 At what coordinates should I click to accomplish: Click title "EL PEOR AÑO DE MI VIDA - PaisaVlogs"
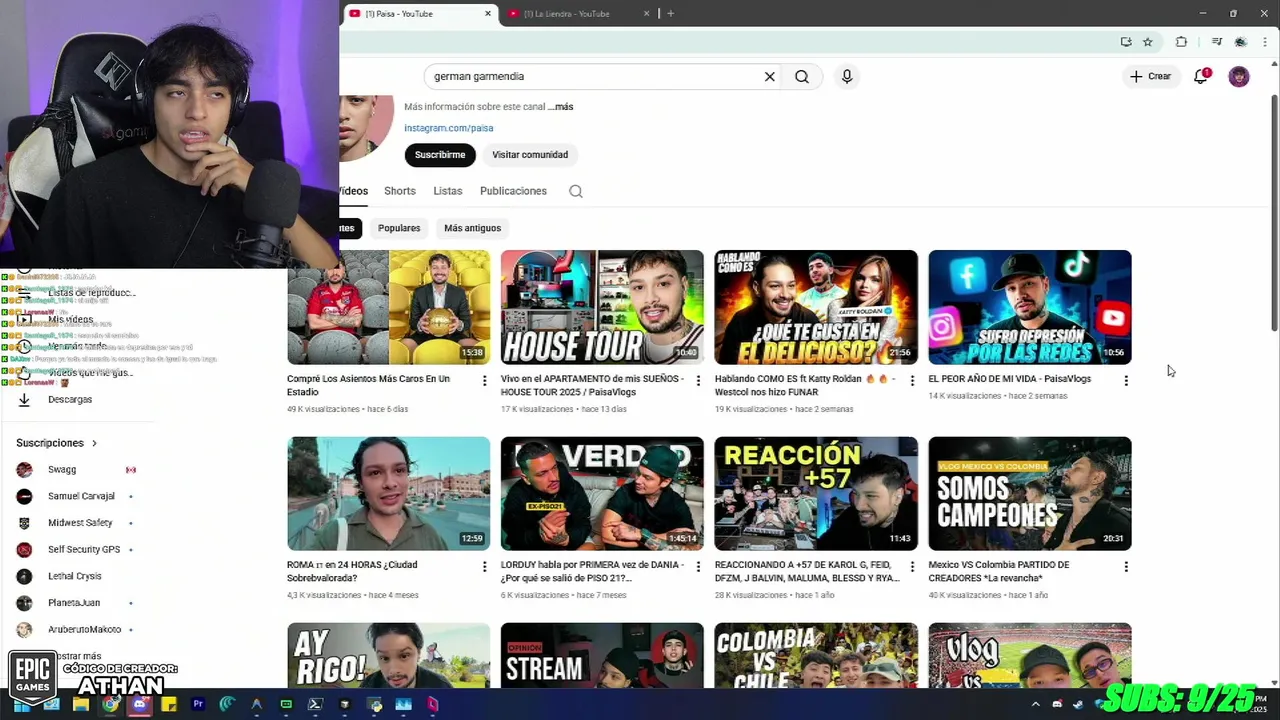pyautogui.click(x=1009, y=379)
